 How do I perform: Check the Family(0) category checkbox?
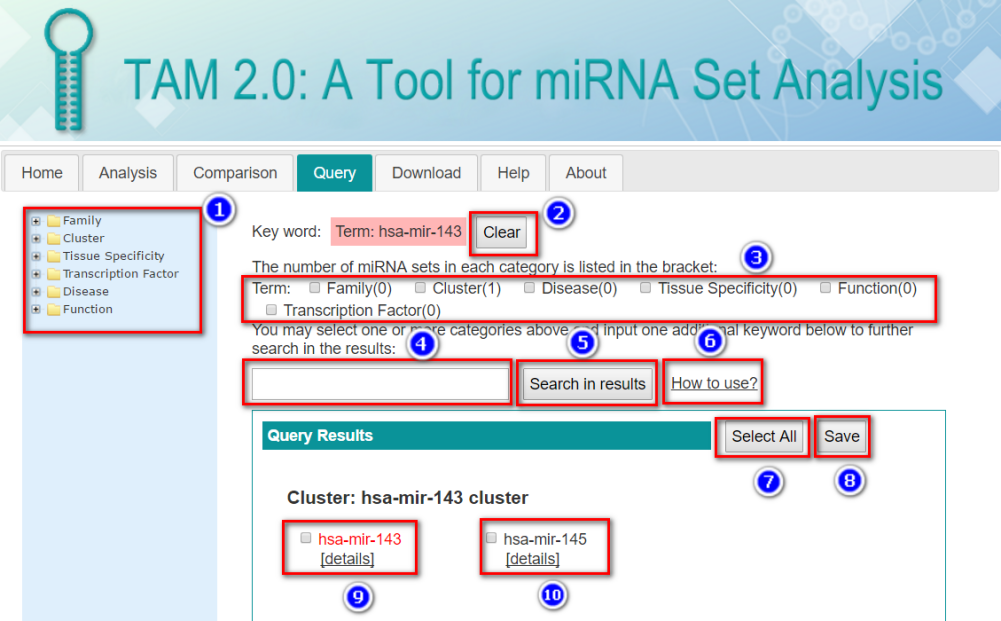[315, 288]
